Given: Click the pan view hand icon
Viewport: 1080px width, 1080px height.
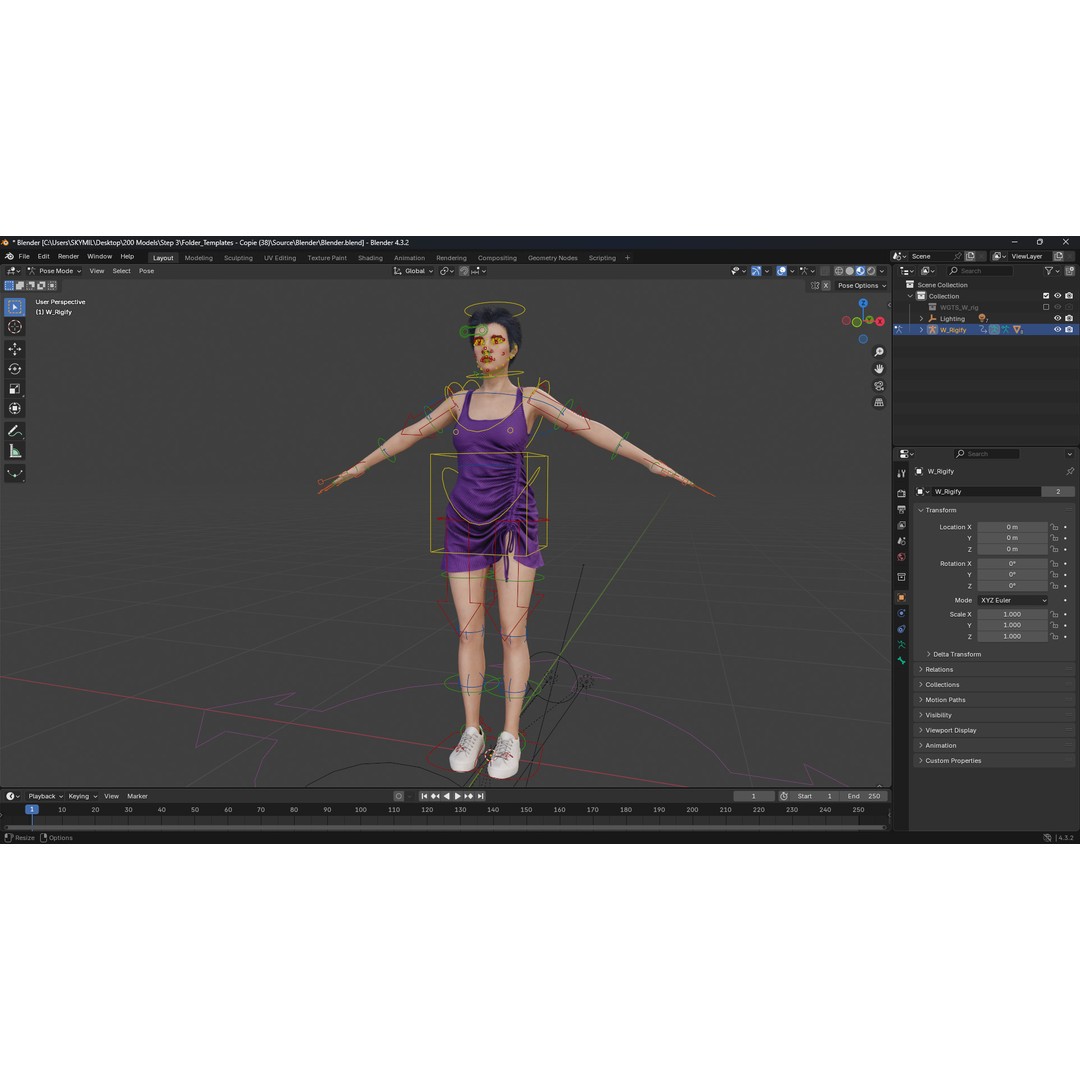Looking at the screenshot, I should click(879, 369).
